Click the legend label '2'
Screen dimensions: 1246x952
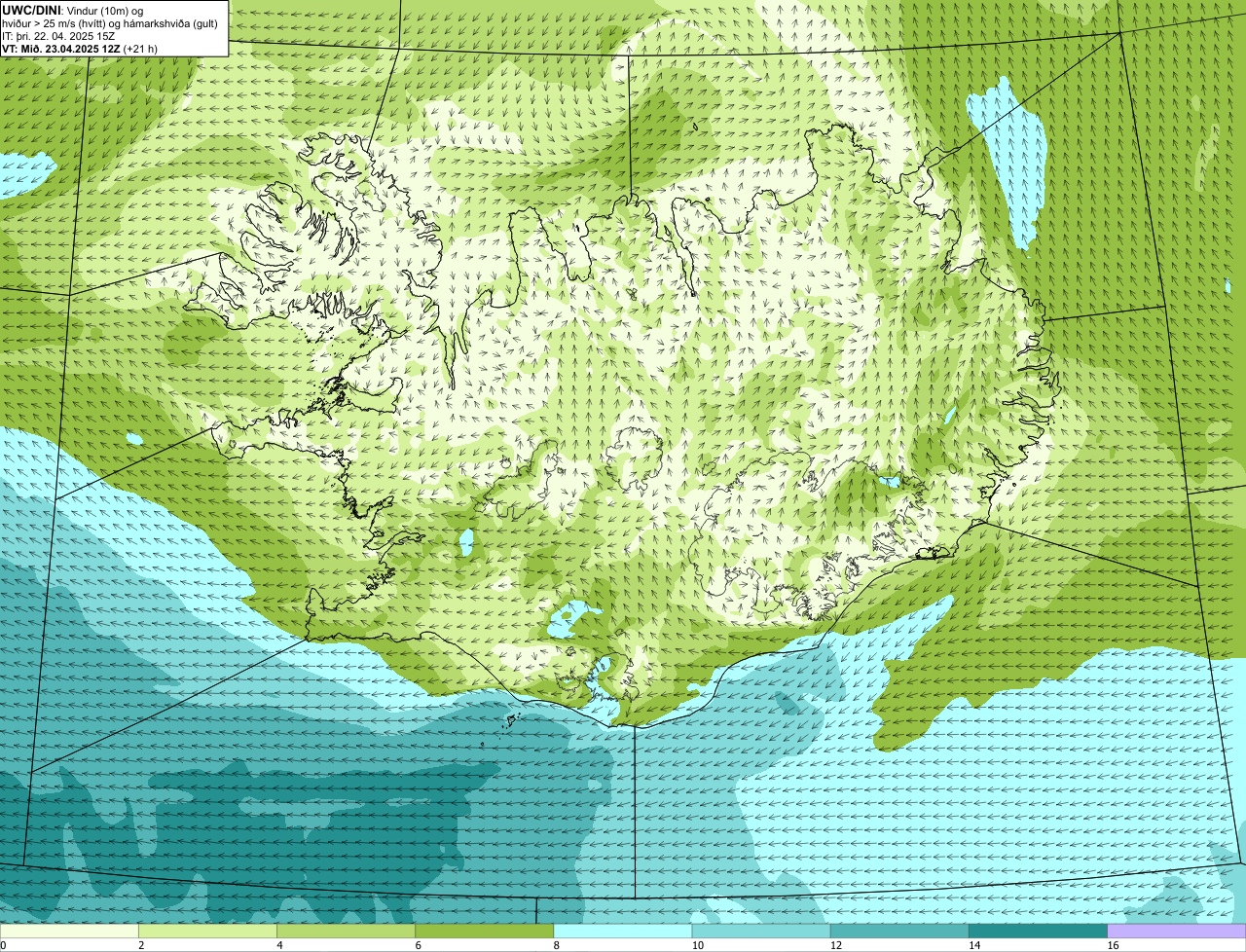click(141, 945)
